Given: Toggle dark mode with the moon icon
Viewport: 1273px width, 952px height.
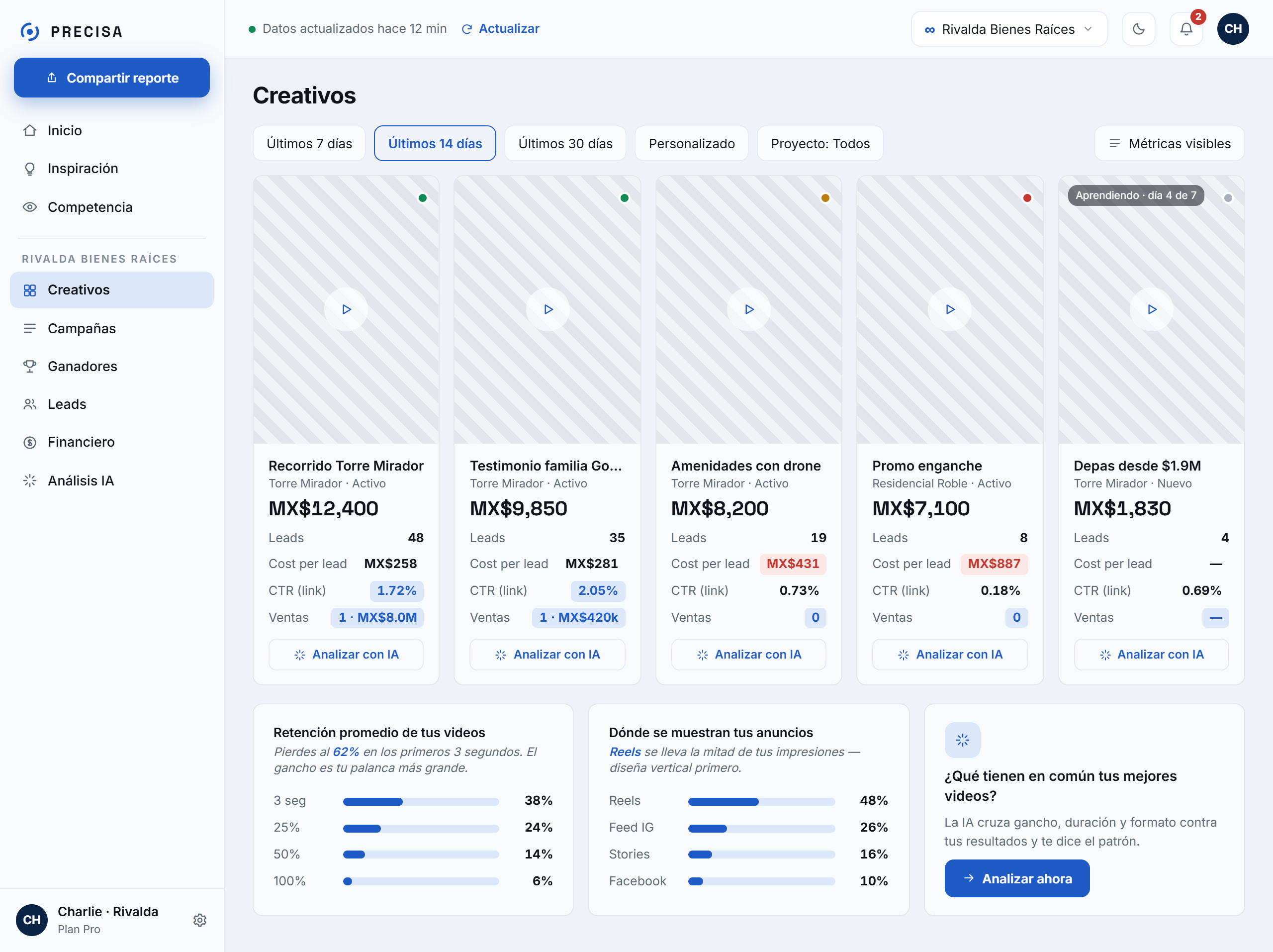Looking at the screenshot, I should pos(1138,29).
